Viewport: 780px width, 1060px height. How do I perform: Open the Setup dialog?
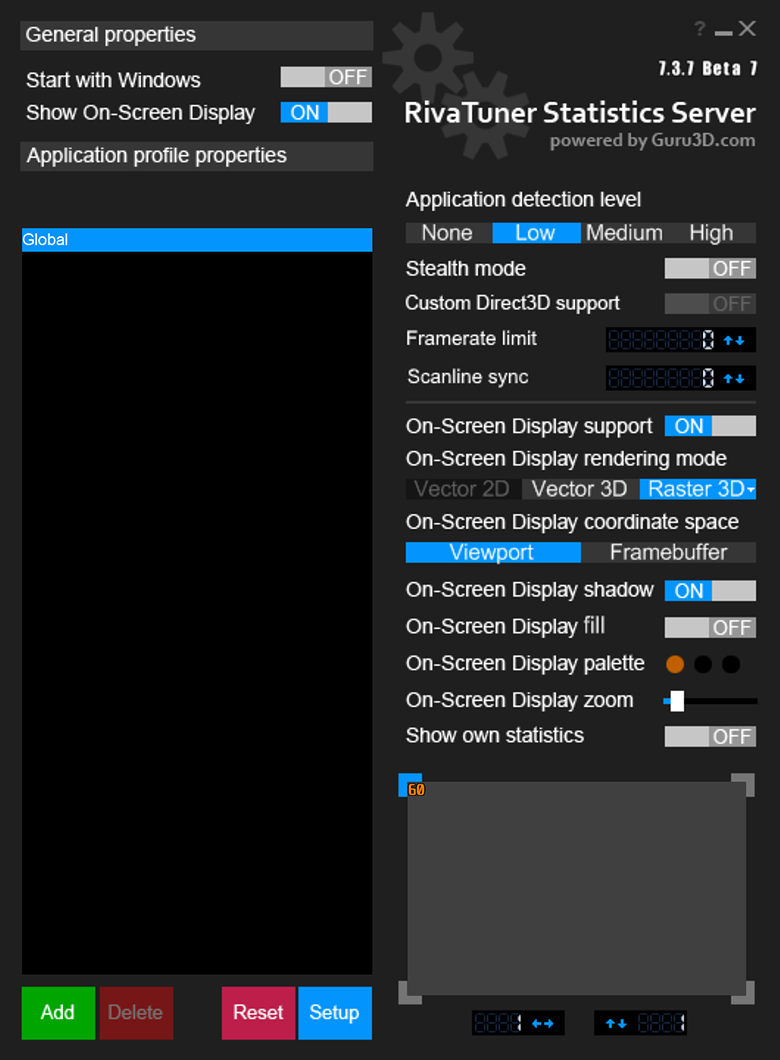point(334,1013)
